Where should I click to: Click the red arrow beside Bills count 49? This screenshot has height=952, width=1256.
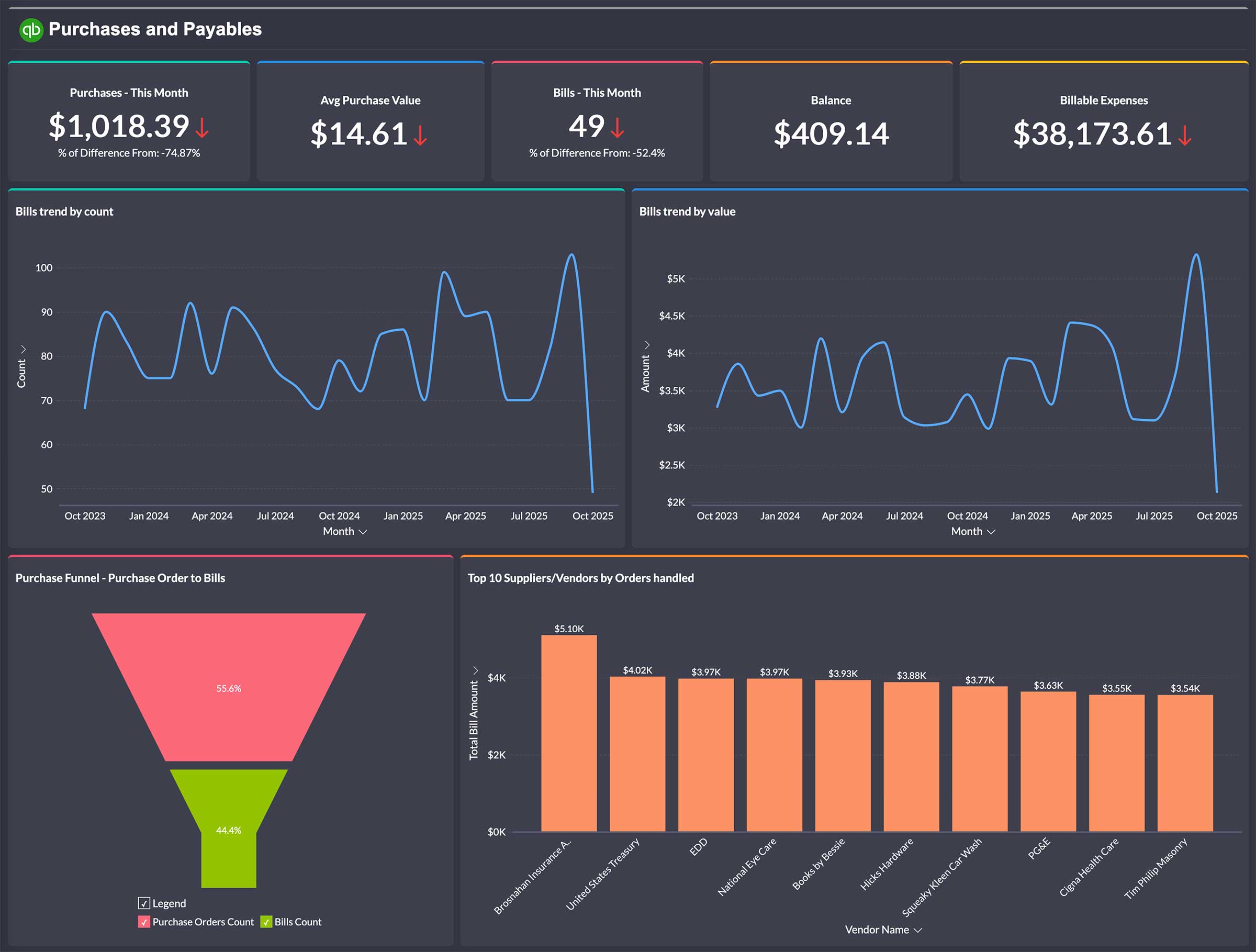pos(617,127)
